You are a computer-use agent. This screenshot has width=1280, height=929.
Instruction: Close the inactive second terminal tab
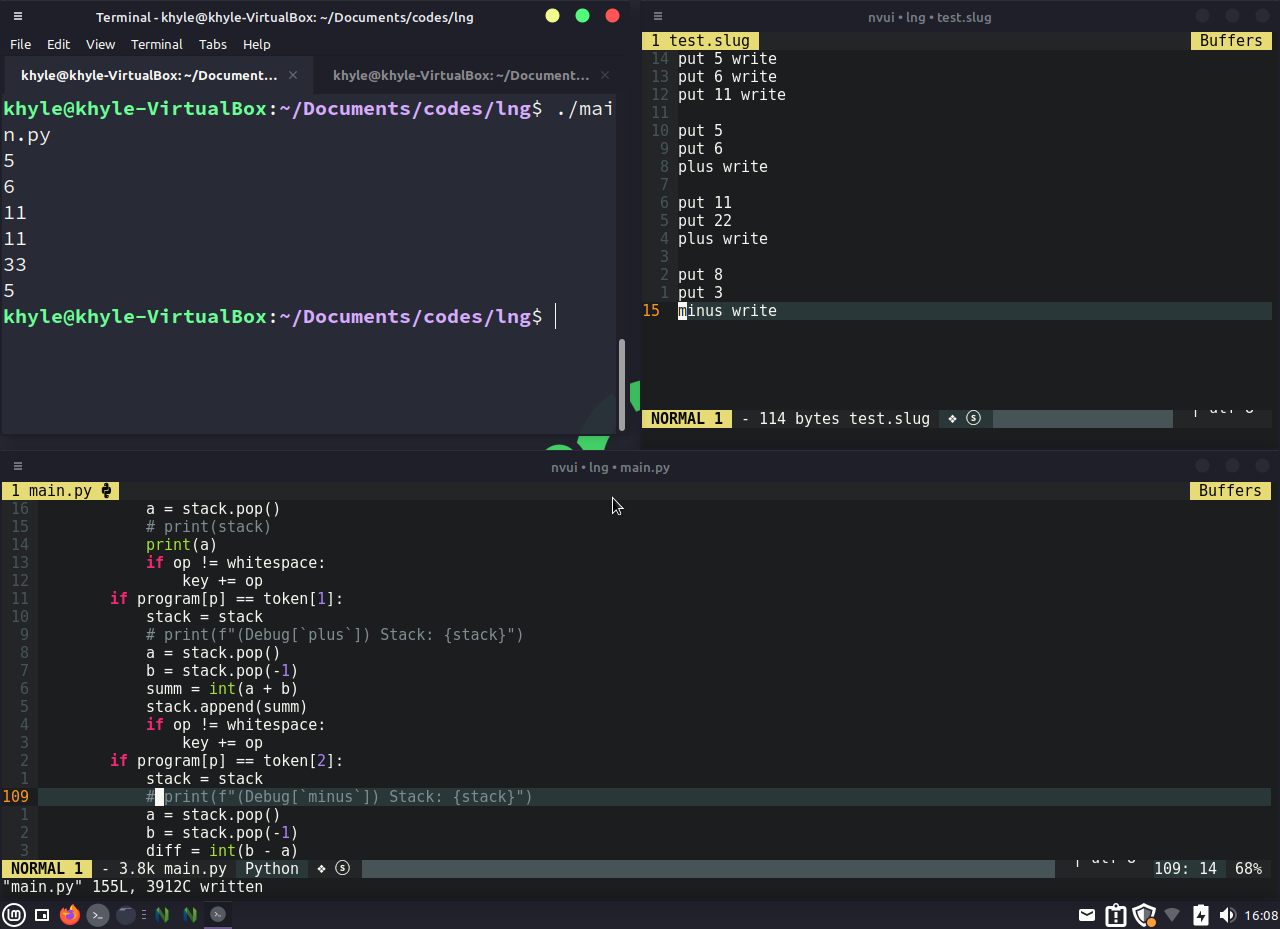[604, 75]
